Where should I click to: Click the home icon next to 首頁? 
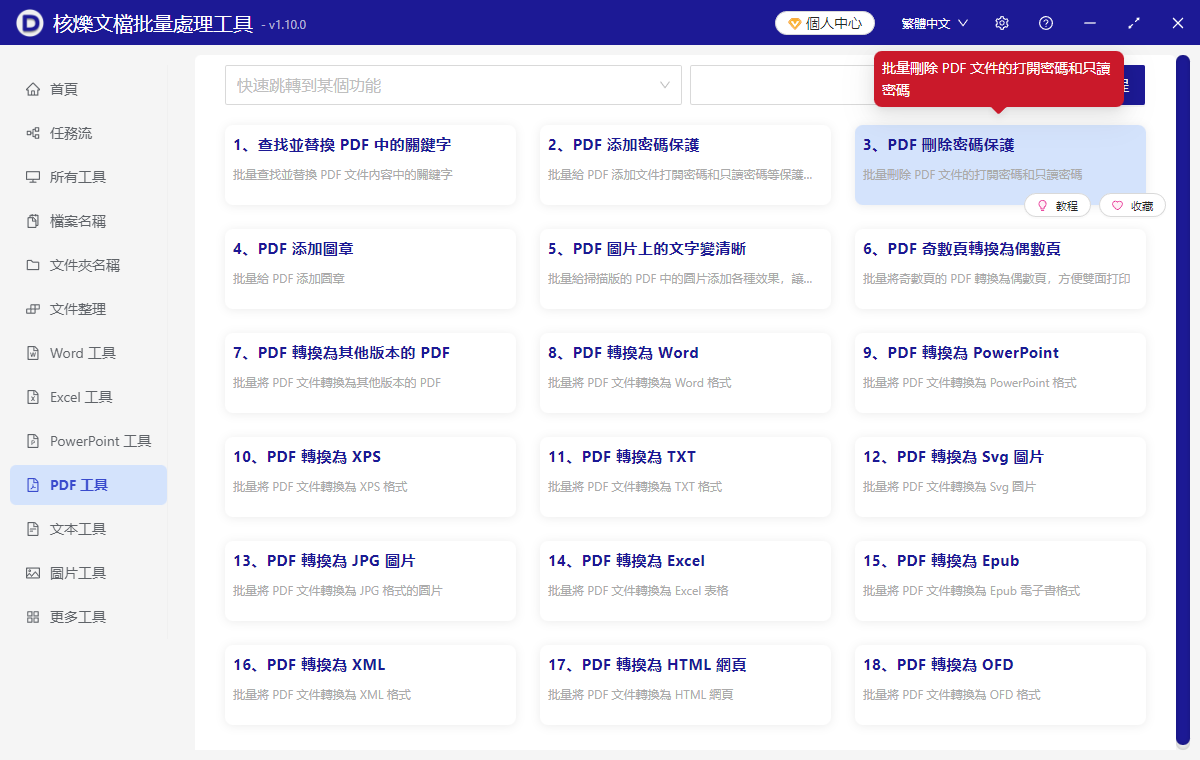coord(33,89)
